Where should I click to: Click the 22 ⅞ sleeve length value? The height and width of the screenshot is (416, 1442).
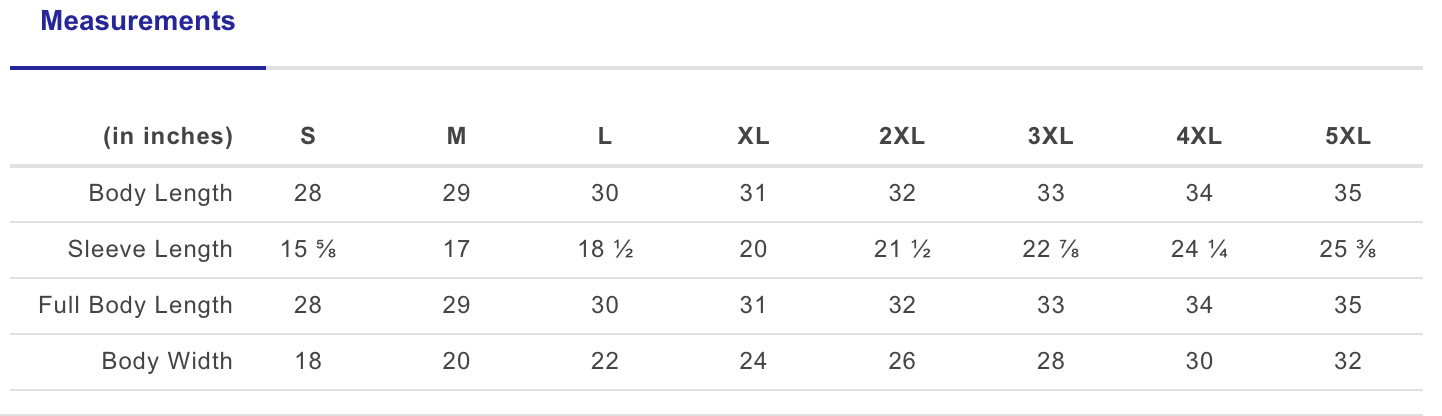[1050, 249]
